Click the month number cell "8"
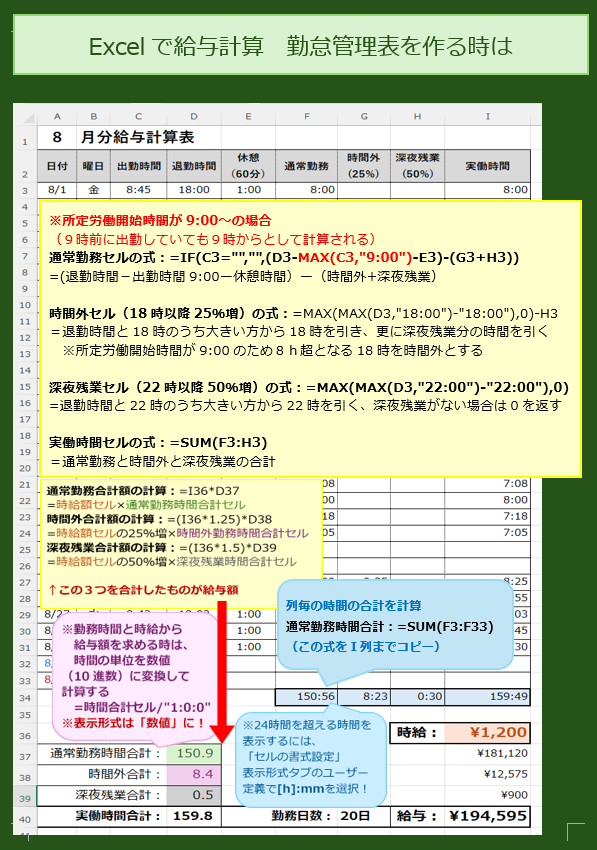 [57, 137]
